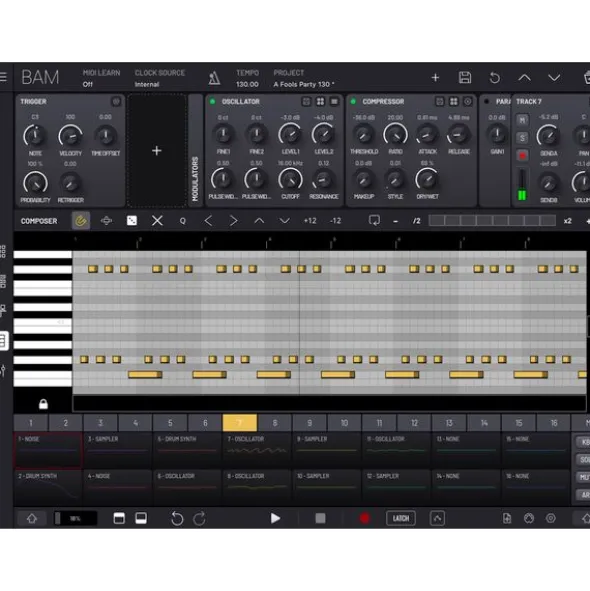Image resolution: width=590 pixels, height=591 pixels.
Task: Quantize notes with the Q button
Action: [183, 221]
